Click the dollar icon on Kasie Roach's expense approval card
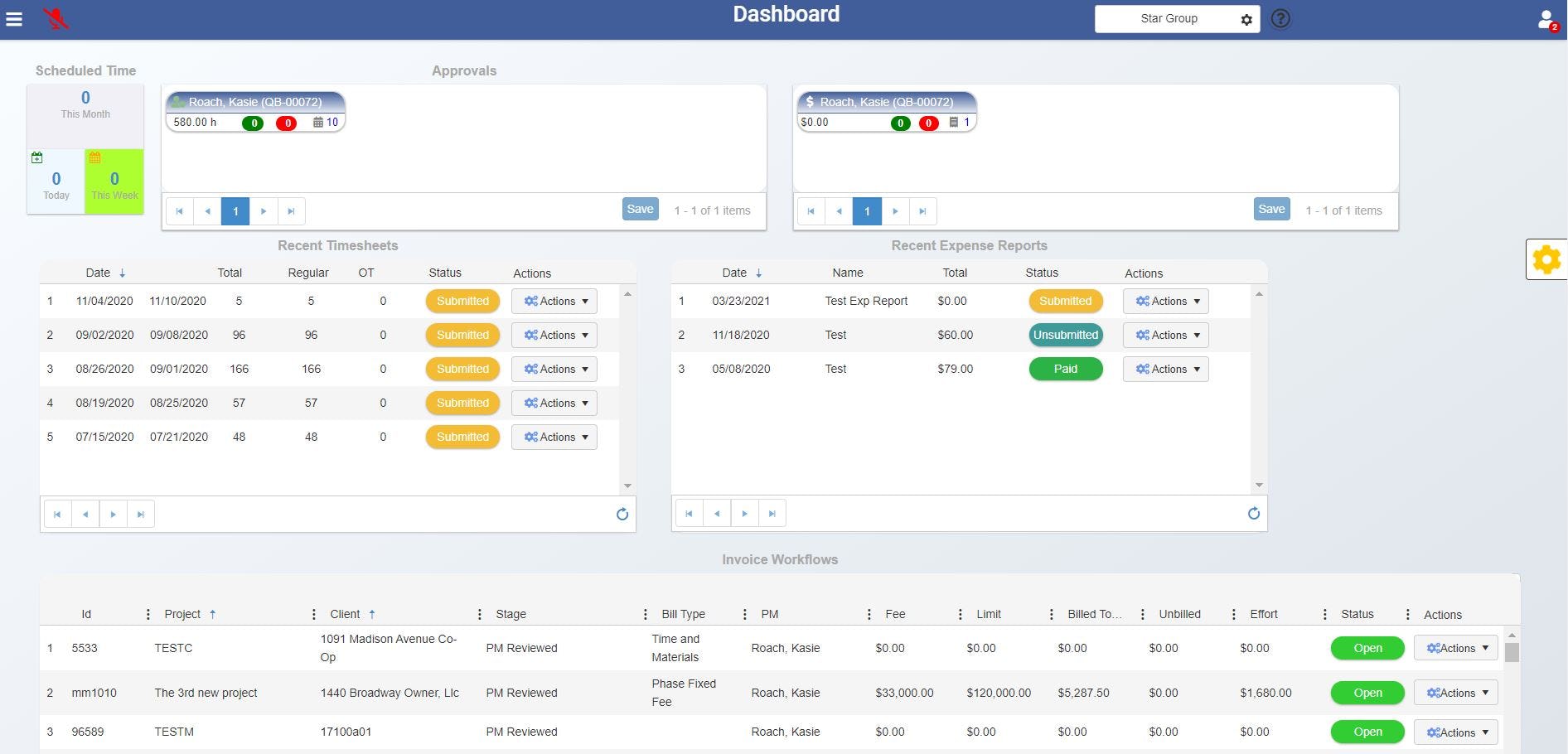Screen dimensions: 1568x754 [809, 101]
